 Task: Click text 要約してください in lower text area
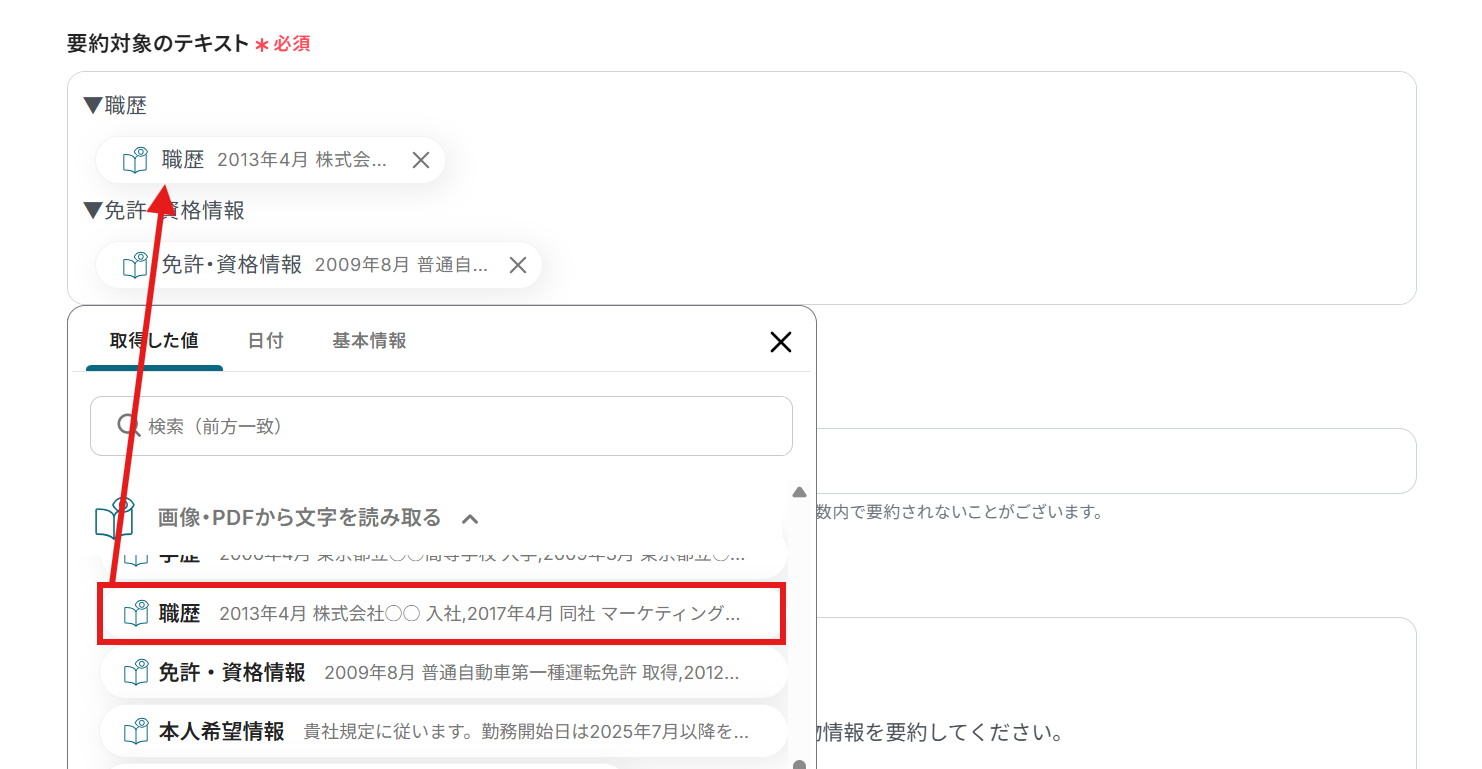coord(966,732)
